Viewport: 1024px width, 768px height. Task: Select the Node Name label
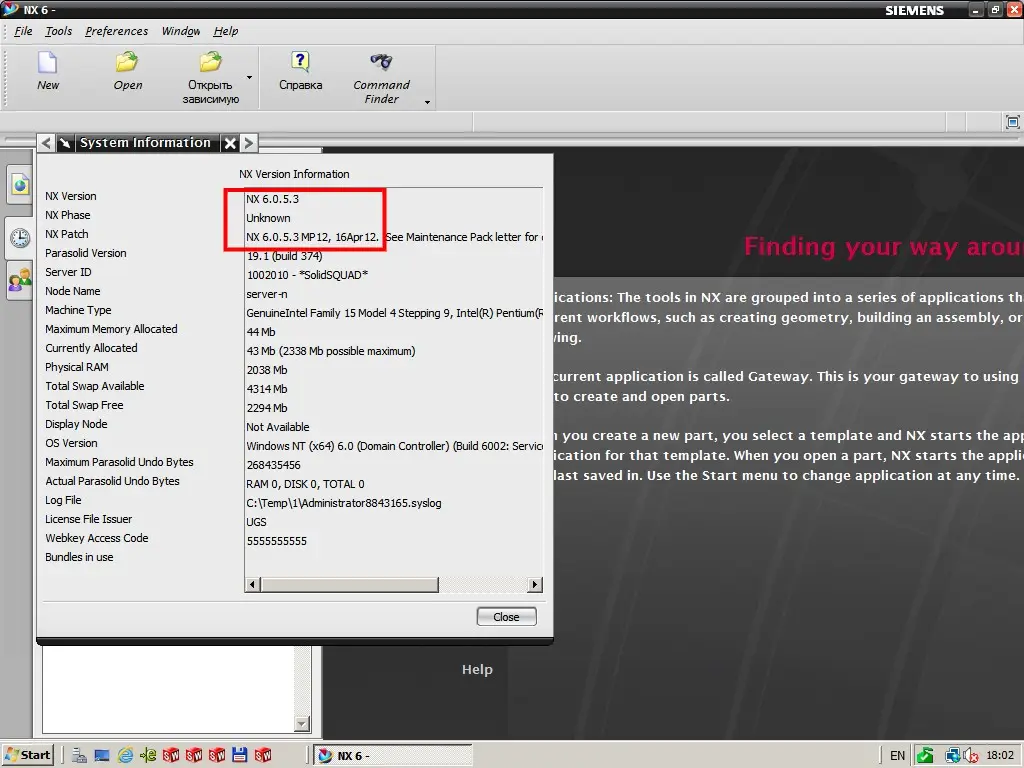click(x=72, y=291)
